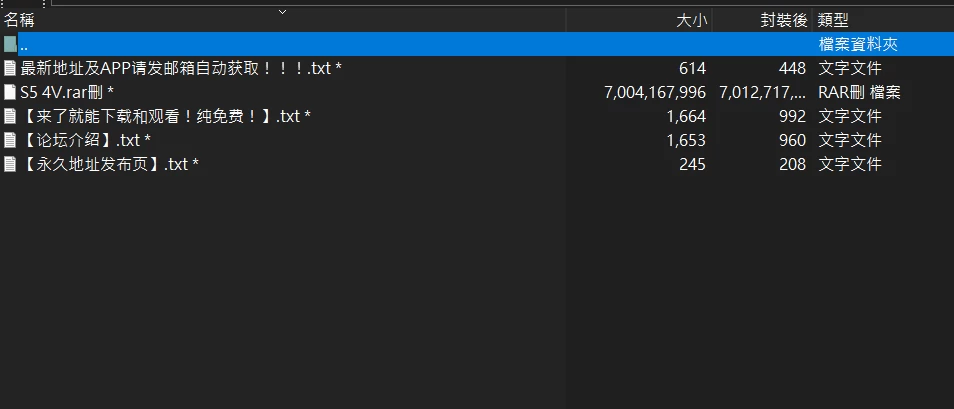Click the RAR删 檔案 type cell
The height and width of the screenshot is (409, 954).
[x=859, y=92]
